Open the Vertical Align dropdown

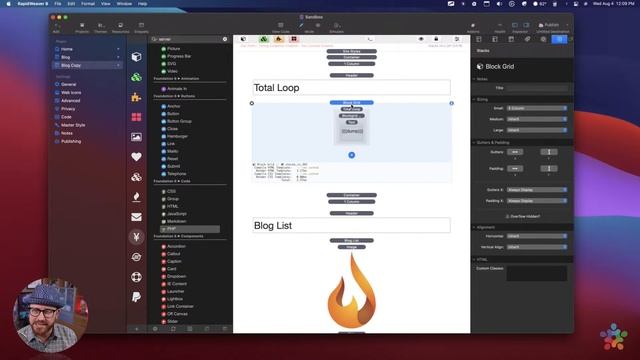(x=537, y=247)
